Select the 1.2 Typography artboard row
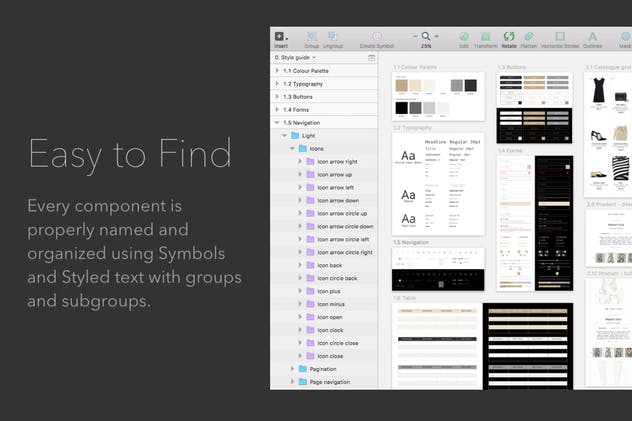 click(x=303, y=84)
